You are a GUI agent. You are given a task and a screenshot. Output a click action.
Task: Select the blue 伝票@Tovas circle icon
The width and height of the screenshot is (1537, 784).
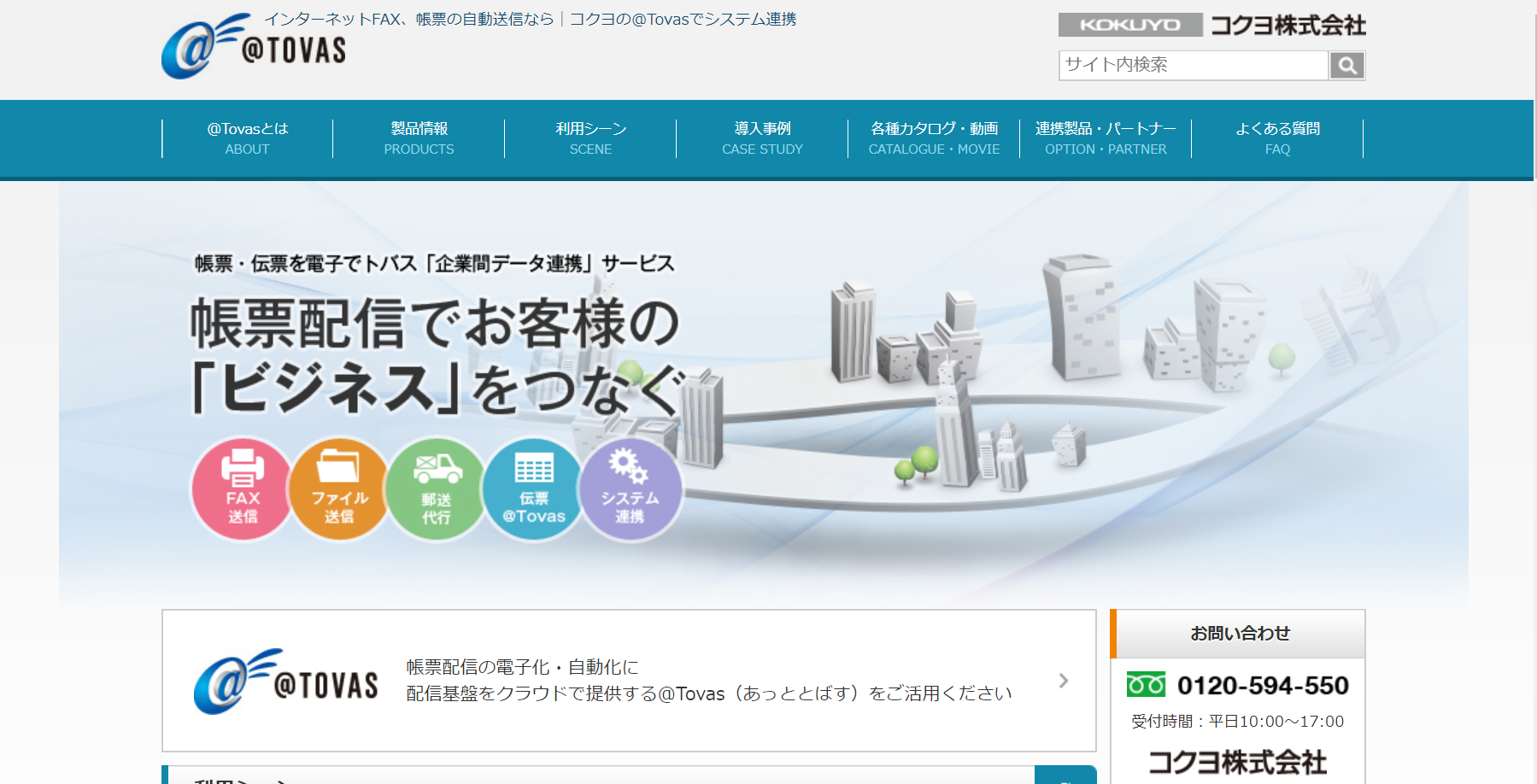click(533, 489)
